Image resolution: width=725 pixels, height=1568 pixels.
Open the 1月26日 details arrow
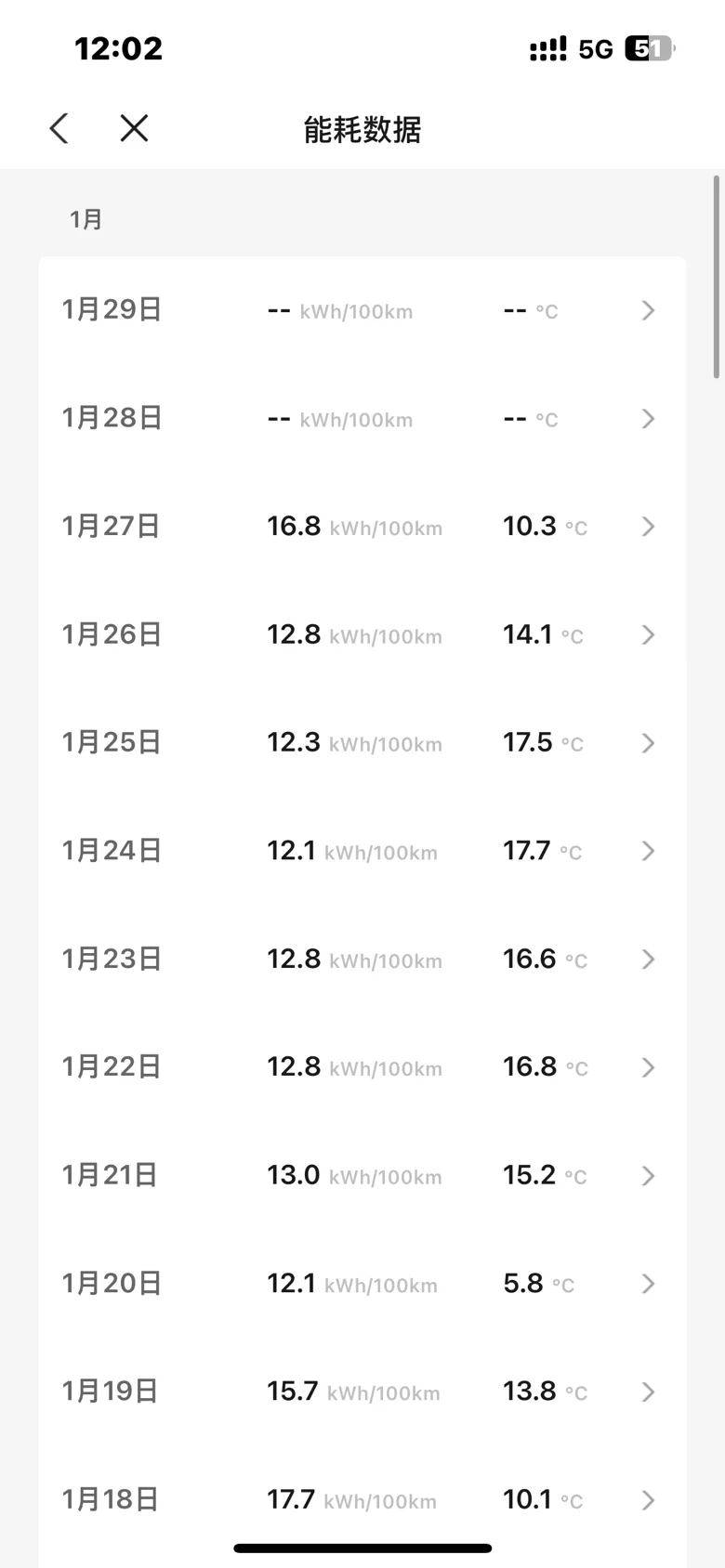(649, 634)
